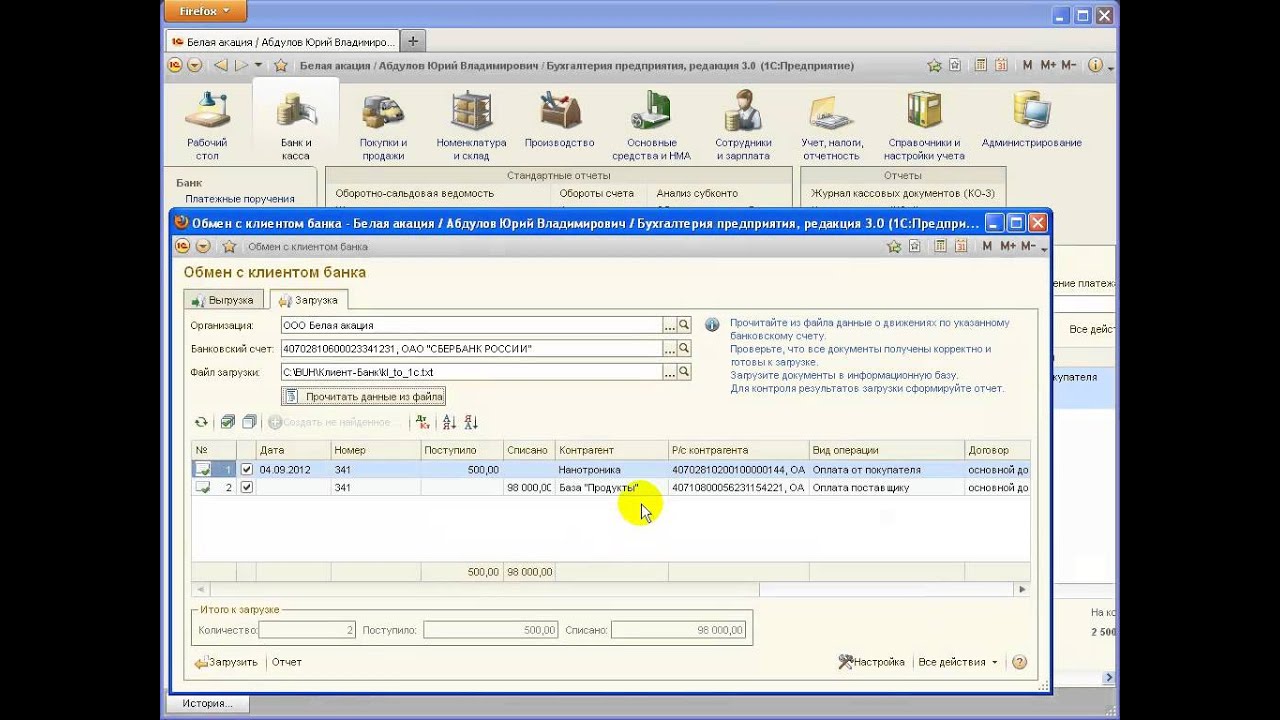Click the forward arrow in main window toolbar
Image resolution: width=1280 pixels, height=720 pixels.
(240, 65)
